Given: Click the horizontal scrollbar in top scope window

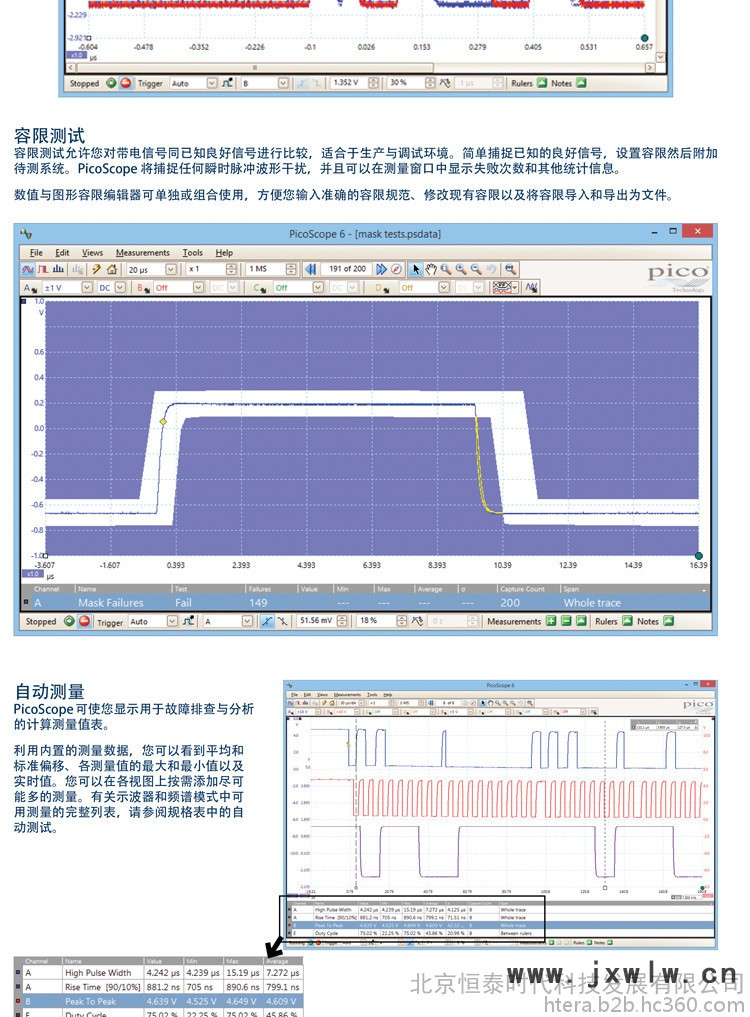Looking at the screenshot, I should 255,67.
